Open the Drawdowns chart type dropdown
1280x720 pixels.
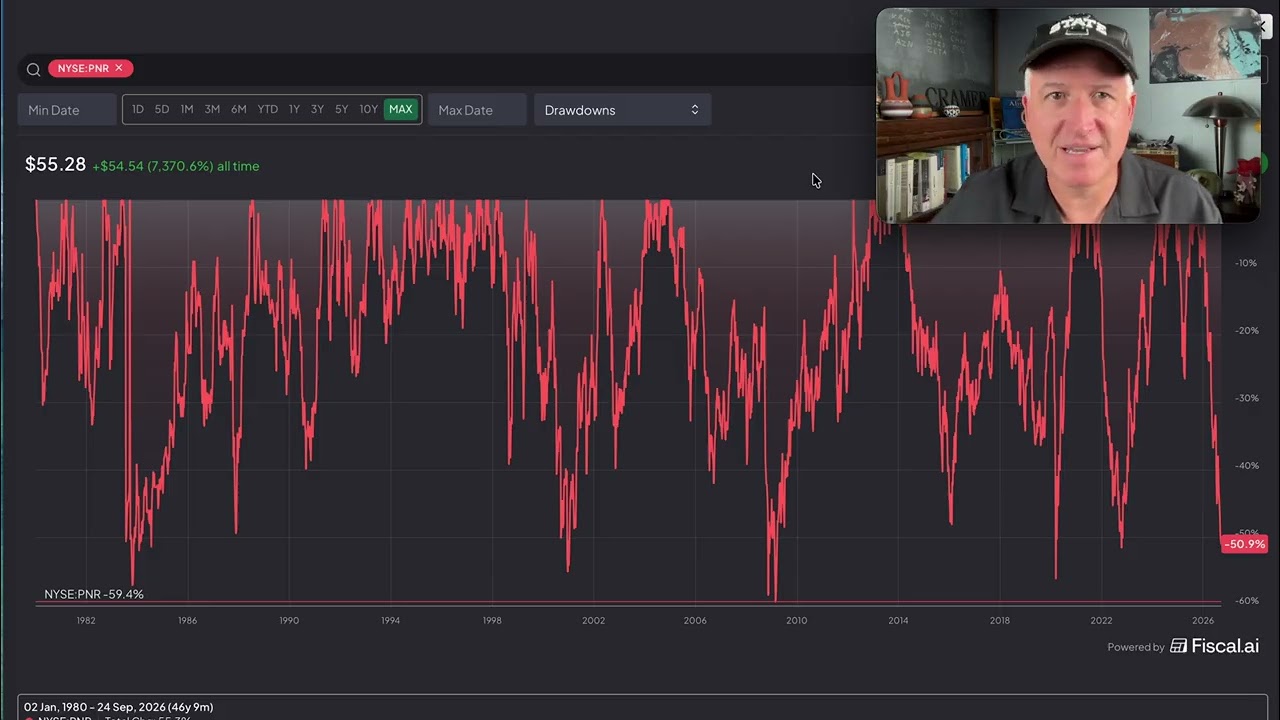[x=622, y=110]
